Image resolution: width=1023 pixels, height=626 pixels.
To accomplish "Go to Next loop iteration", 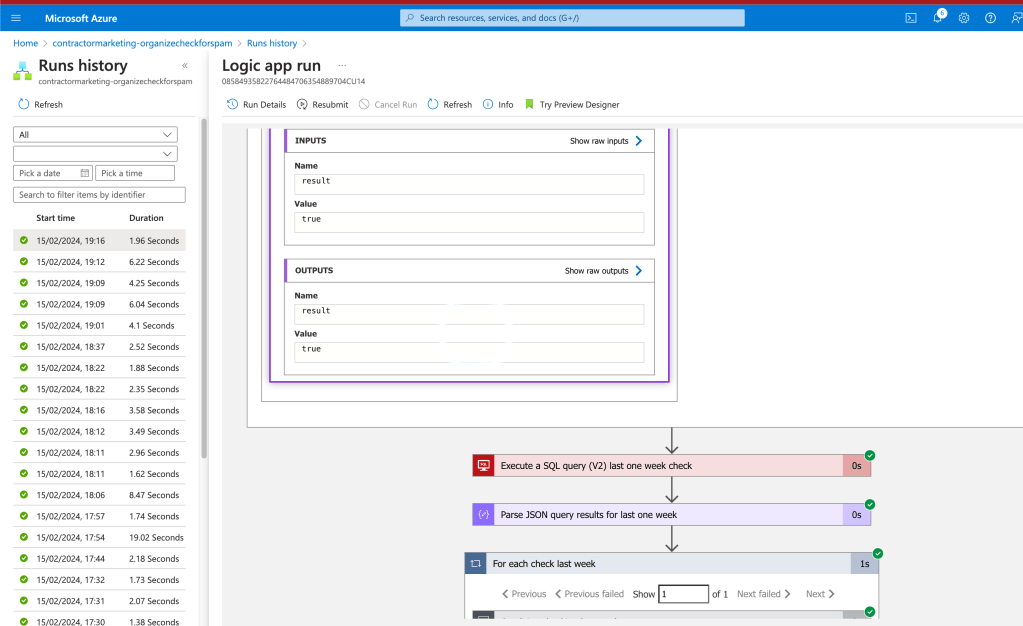I will [820, 594].
